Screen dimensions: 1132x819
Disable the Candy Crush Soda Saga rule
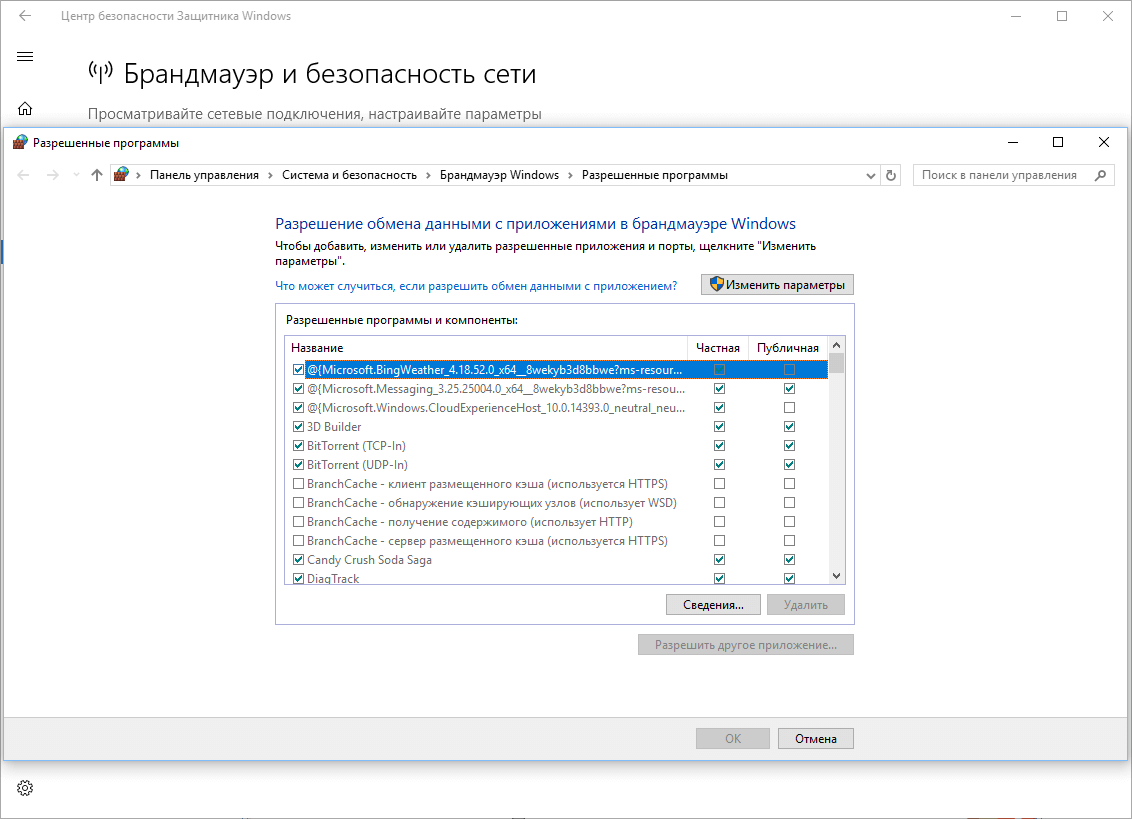coord(298,559)
